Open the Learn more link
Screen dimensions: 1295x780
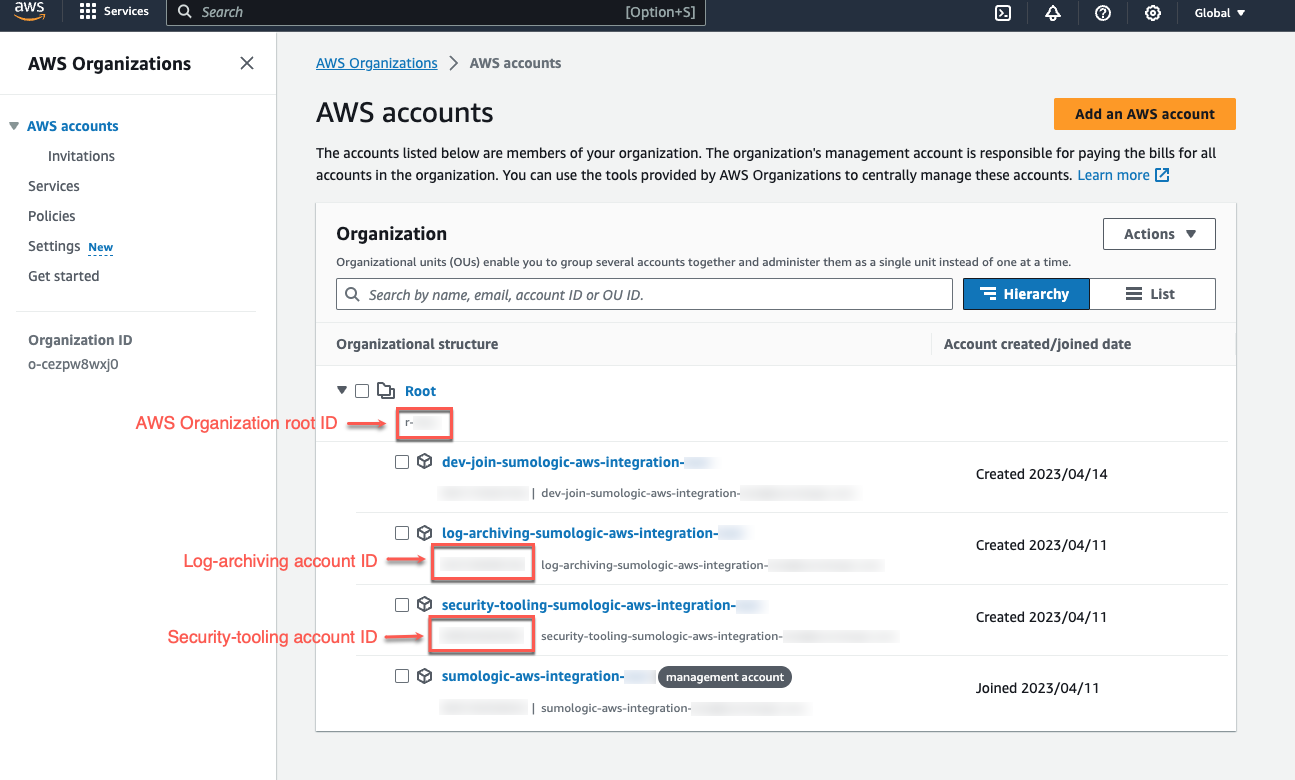click(1116, 174)
